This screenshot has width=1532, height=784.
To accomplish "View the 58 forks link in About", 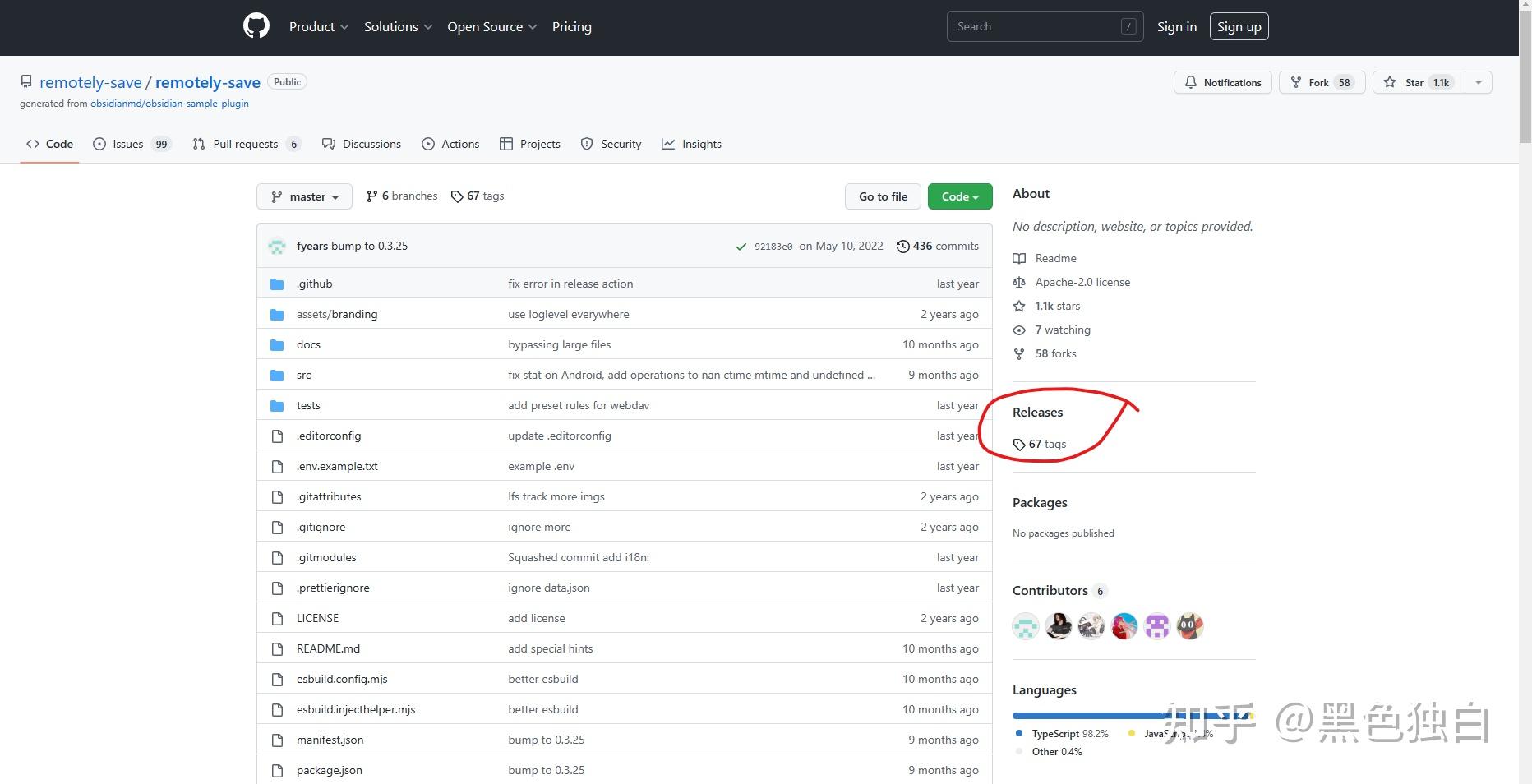I will point(1045,353).
